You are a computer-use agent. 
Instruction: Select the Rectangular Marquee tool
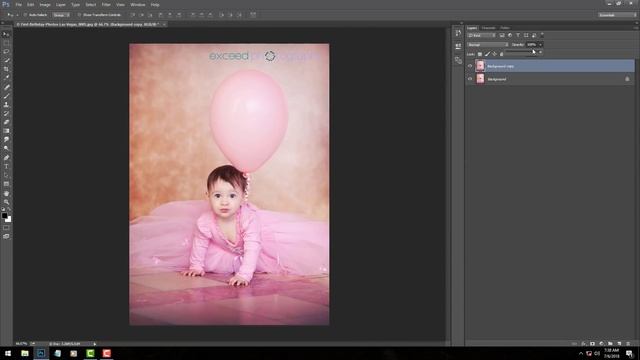pos(6,43)
